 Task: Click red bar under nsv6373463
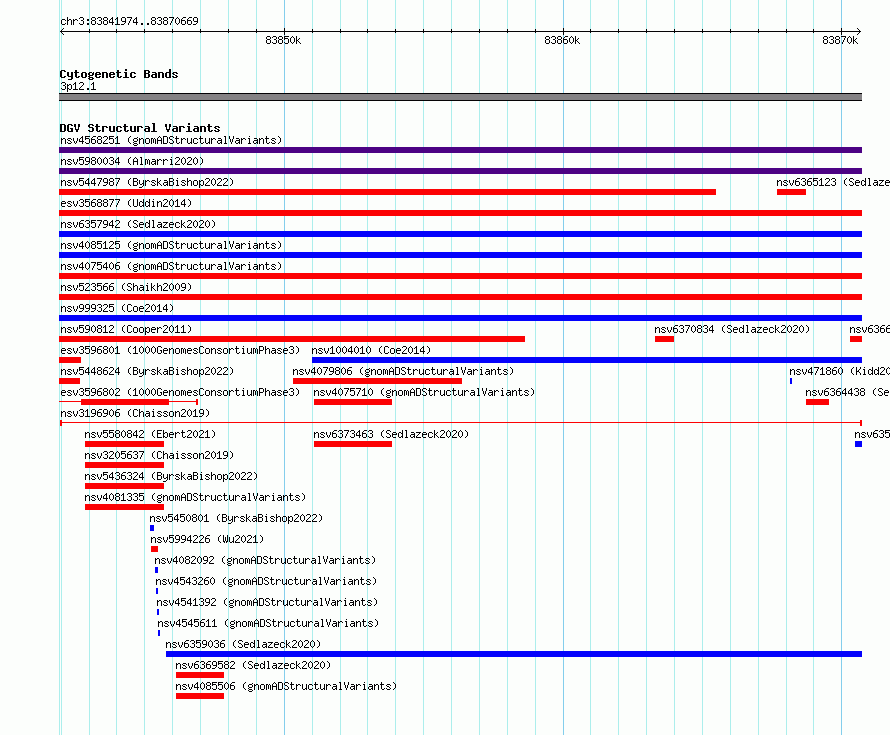click(x=353, y=444)
